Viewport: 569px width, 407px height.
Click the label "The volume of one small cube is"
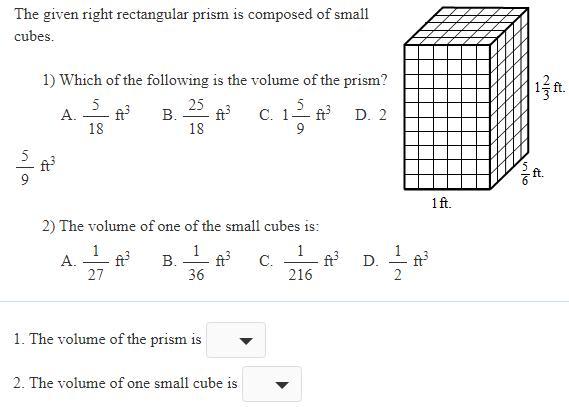point(125,383)
